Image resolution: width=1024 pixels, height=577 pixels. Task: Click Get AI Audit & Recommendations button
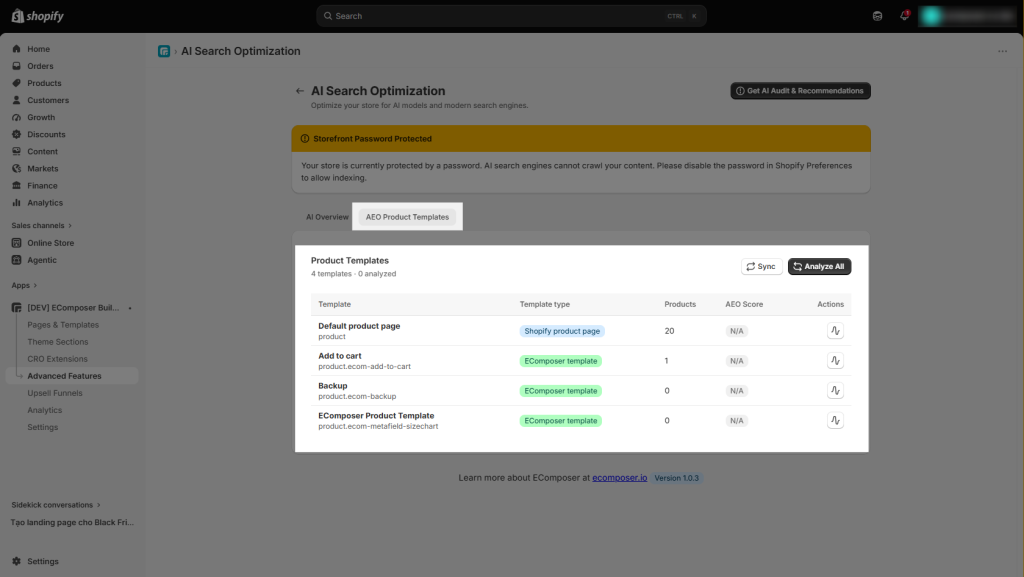(x=800, y=91)
